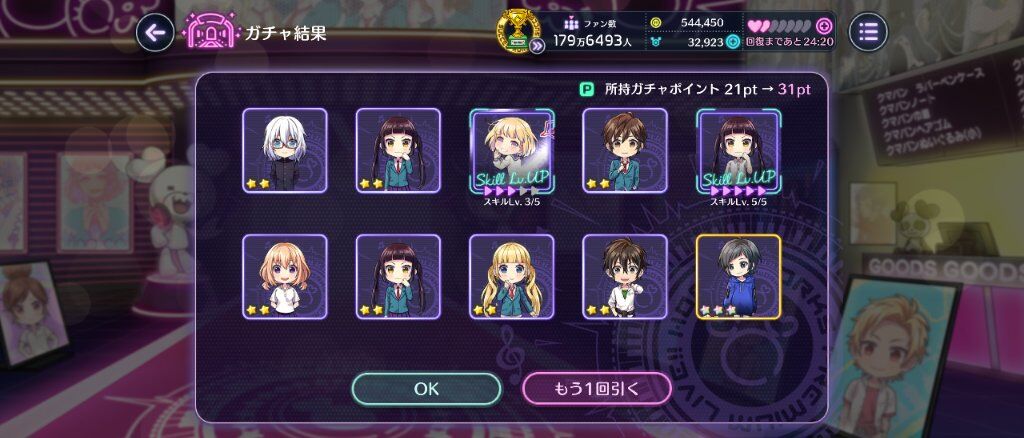Click the OK button

pos(426,389)
